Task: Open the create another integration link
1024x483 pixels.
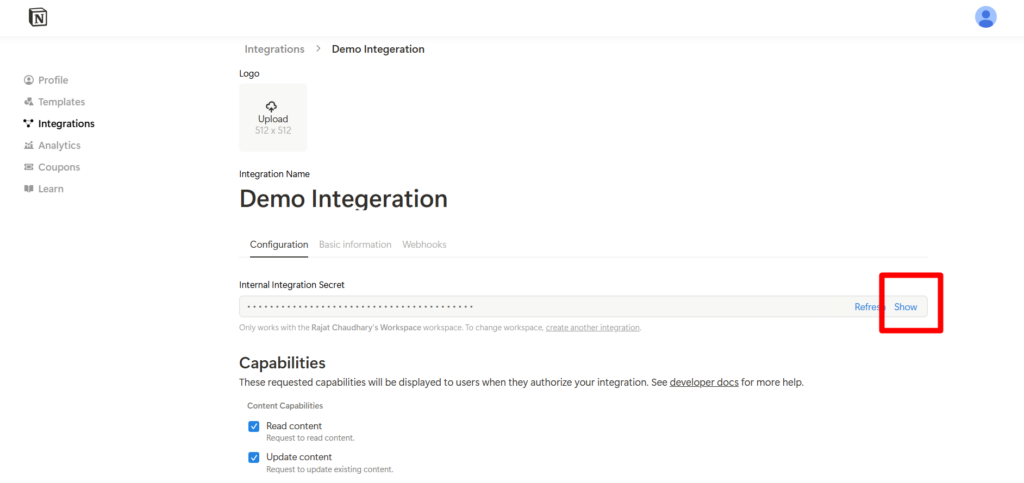Action: pos(592,328)
